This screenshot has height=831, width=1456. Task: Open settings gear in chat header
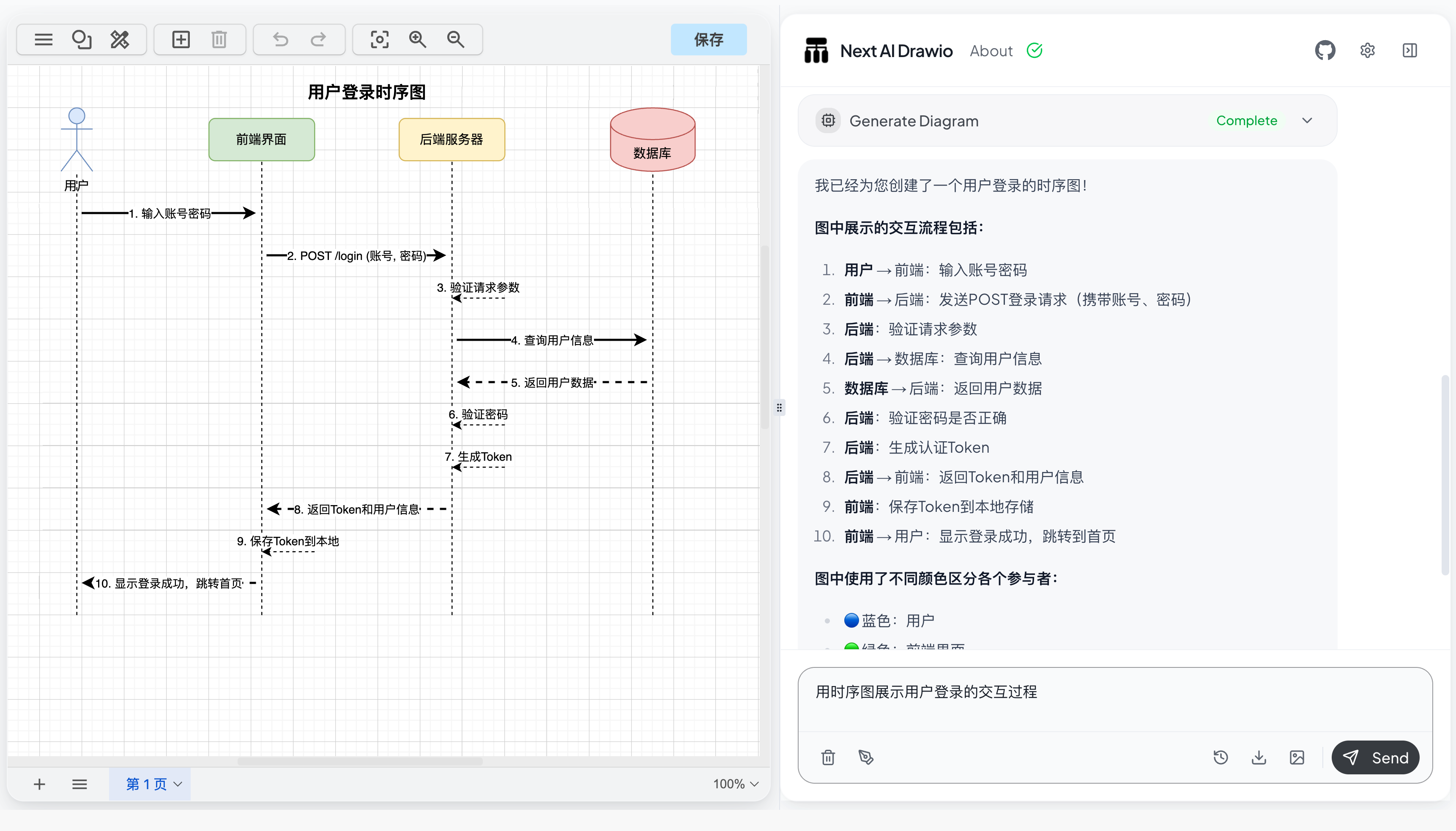[x=1367, y=51]
